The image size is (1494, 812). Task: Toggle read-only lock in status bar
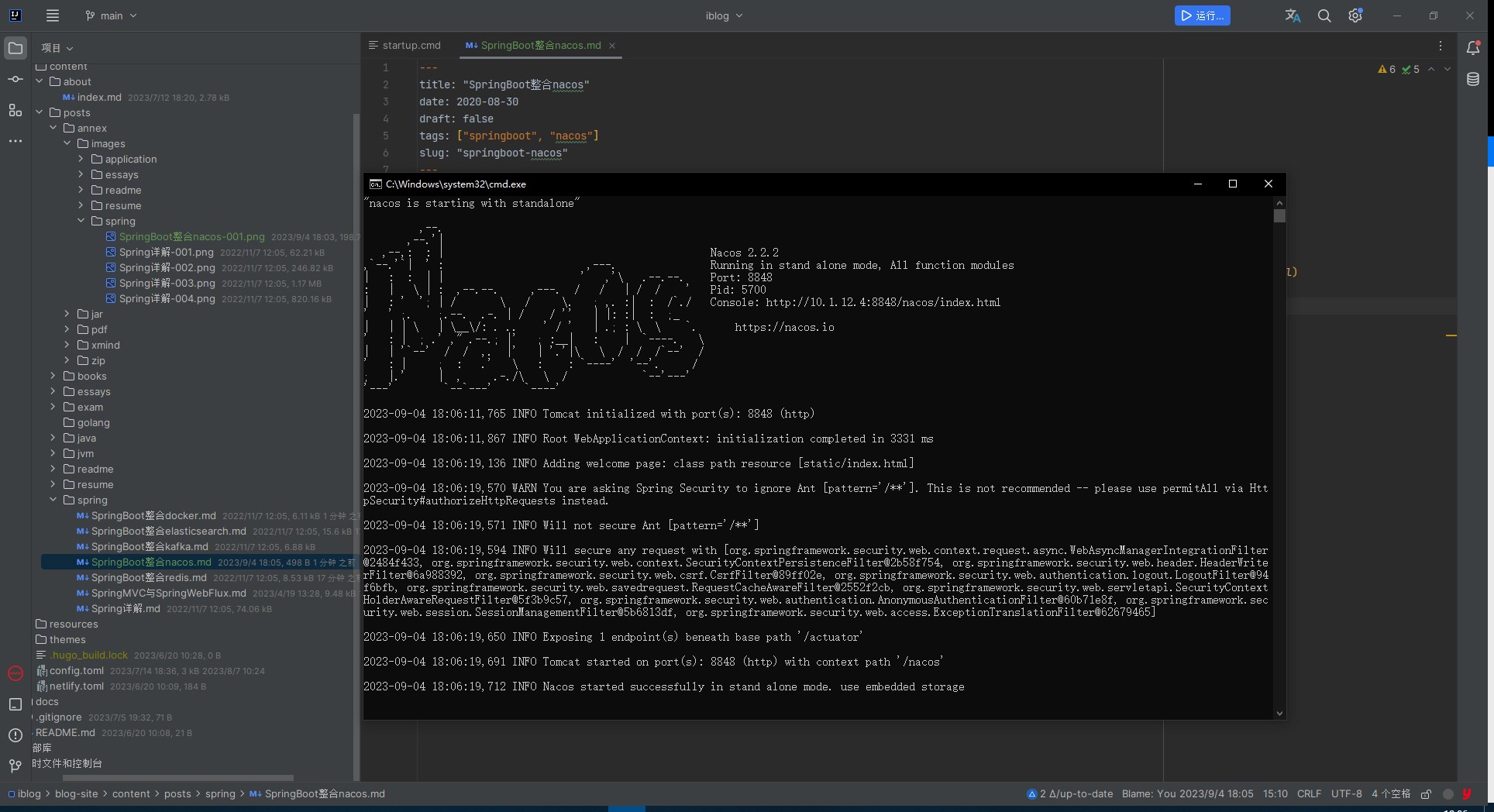coord(1426,794)
